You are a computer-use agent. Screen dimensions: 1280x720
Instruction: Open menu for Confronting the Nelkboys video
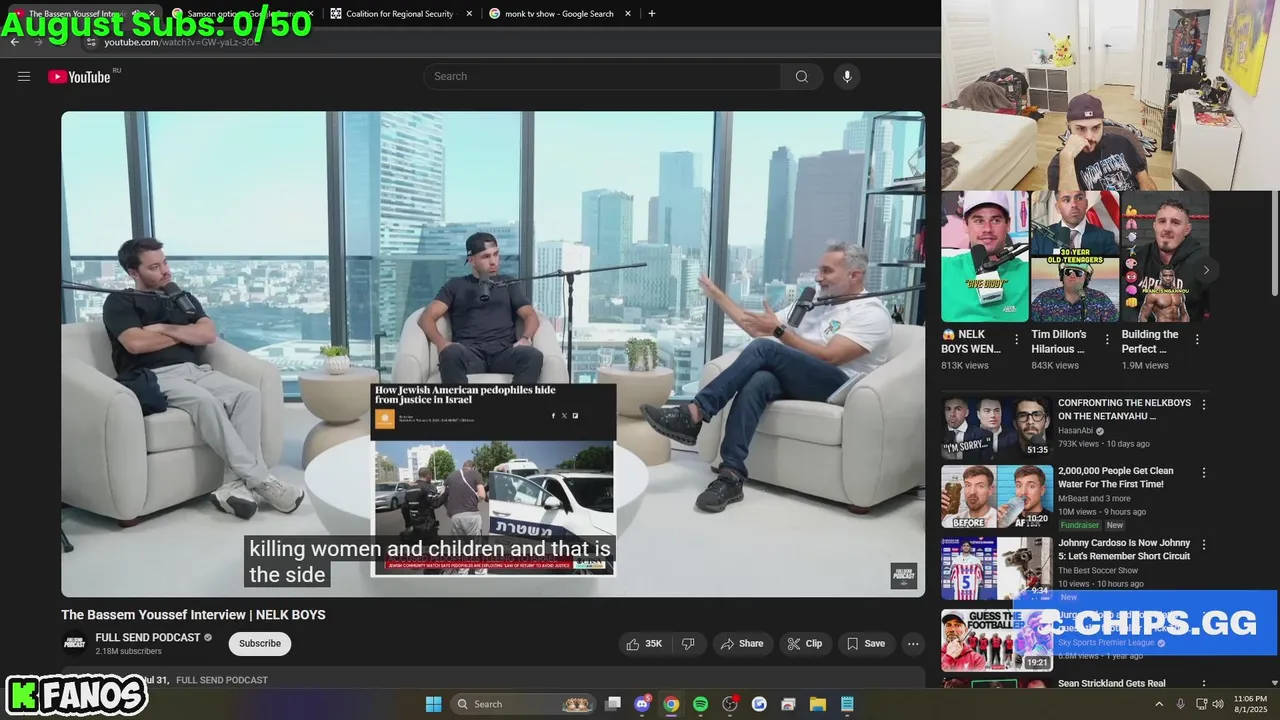coord(1204,405)
